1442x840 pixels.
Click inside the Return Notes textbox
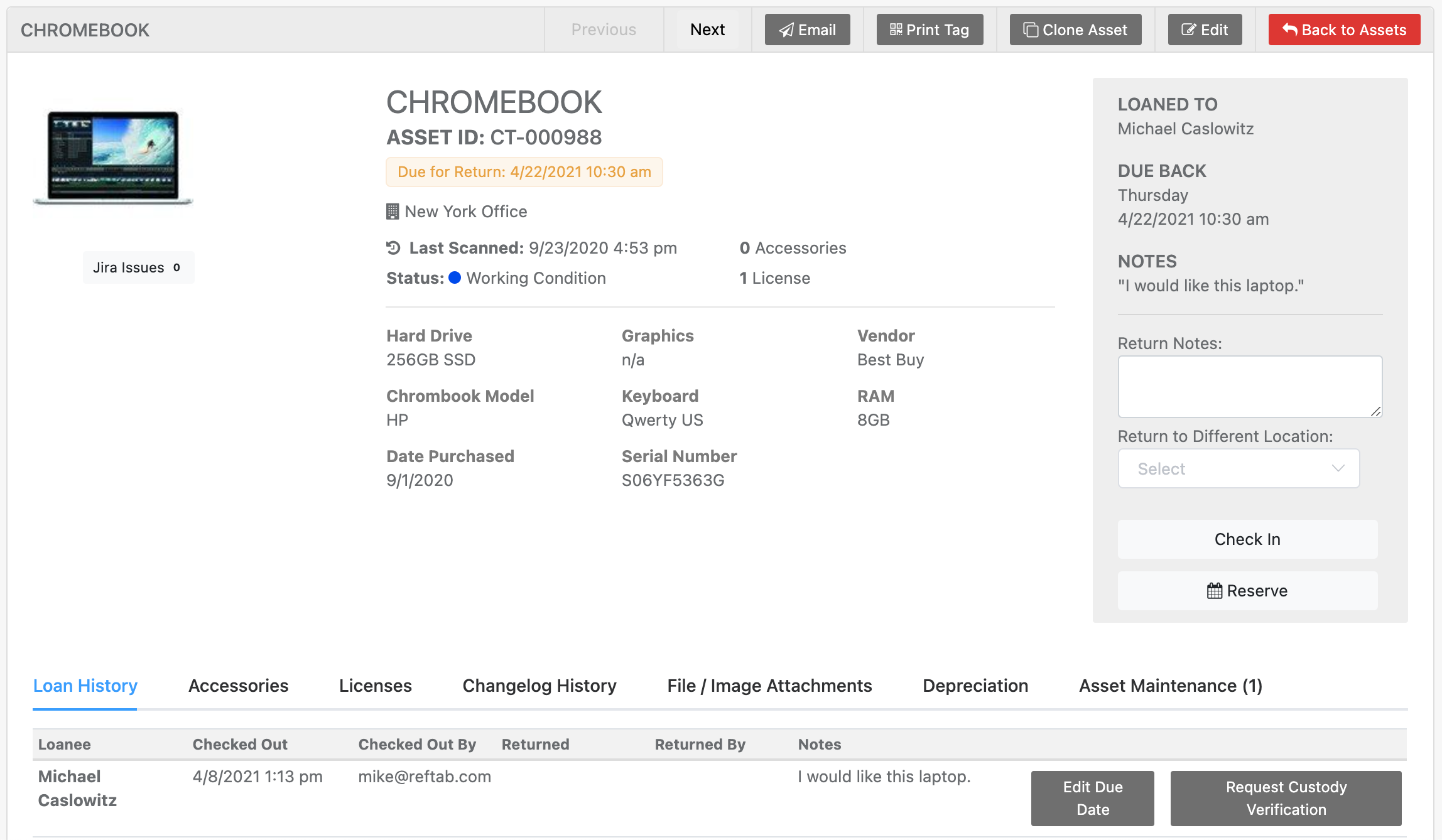1250,386
